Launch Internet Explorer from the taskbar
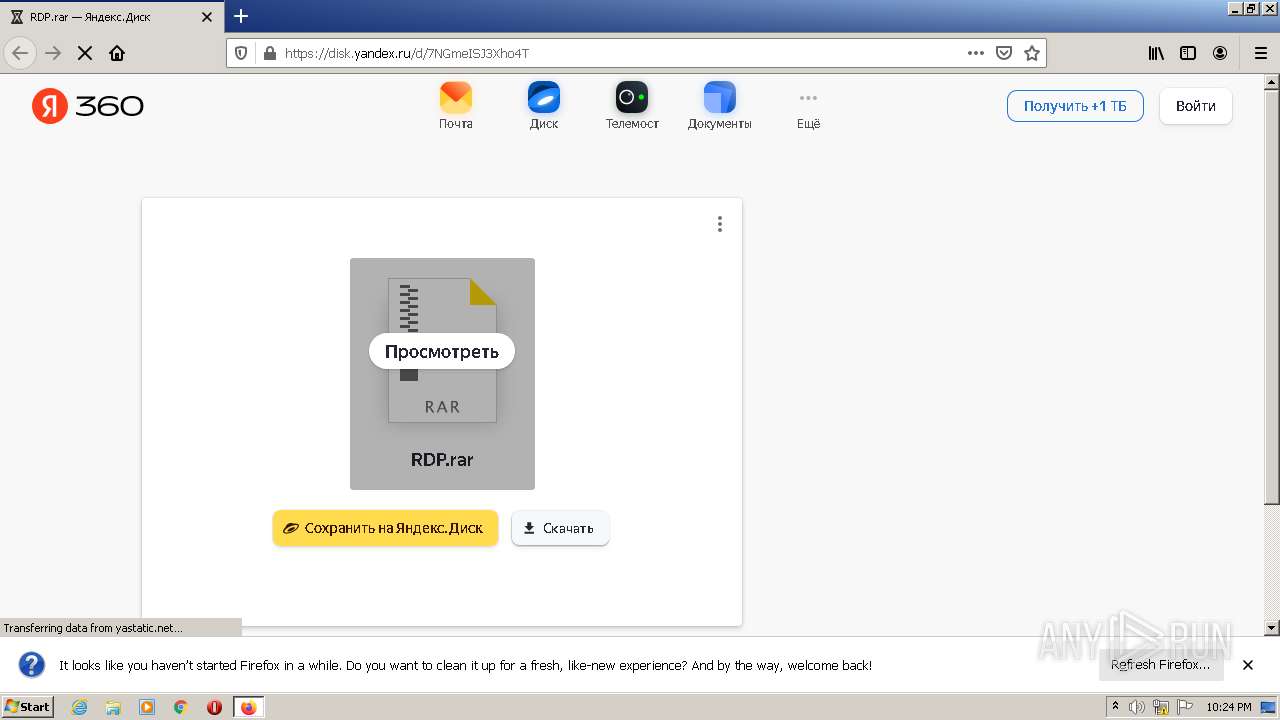 (80, 707)
